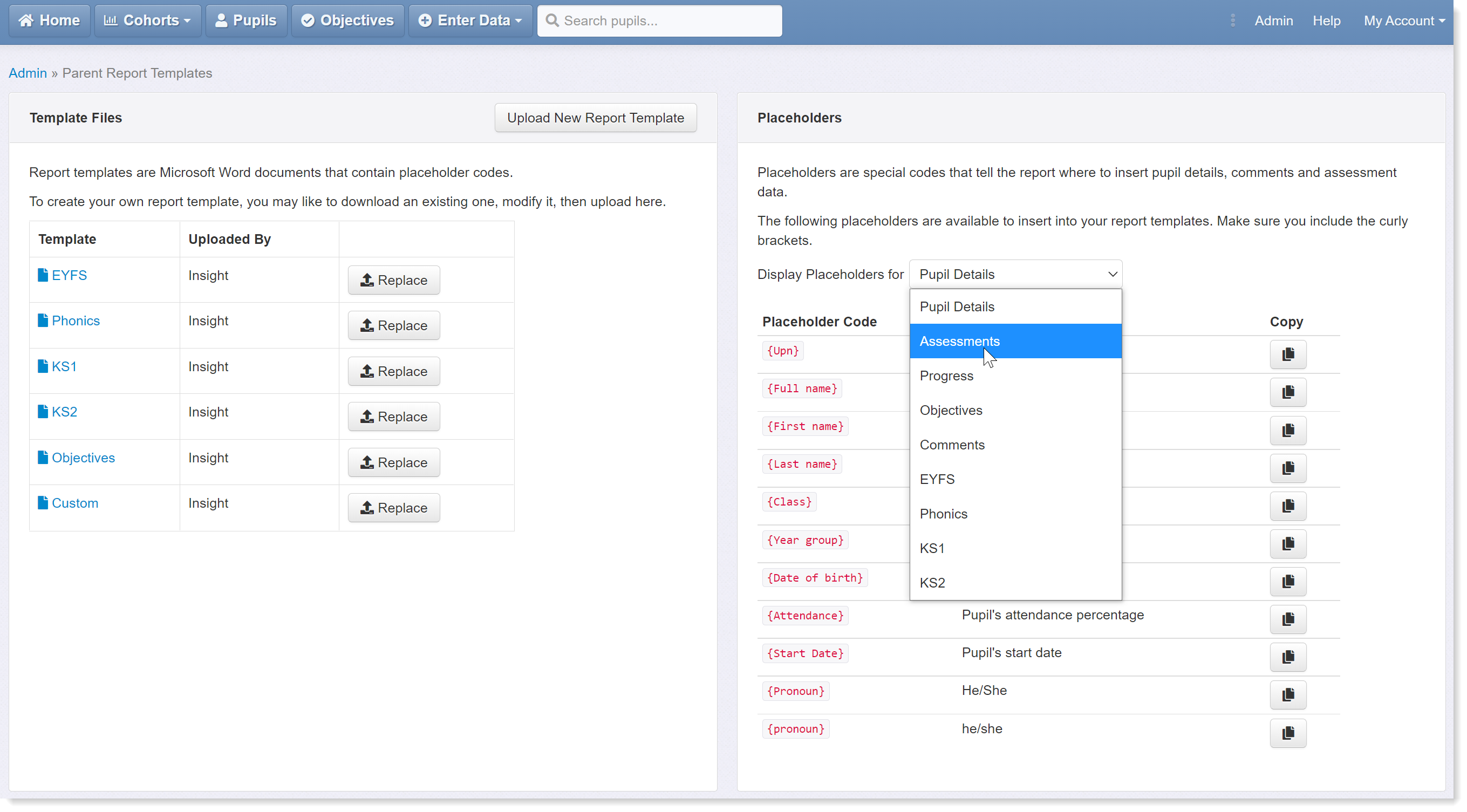The image size is (1467, 812).
Task: Click Upload New Report Template button
Action: pos(595,118)
